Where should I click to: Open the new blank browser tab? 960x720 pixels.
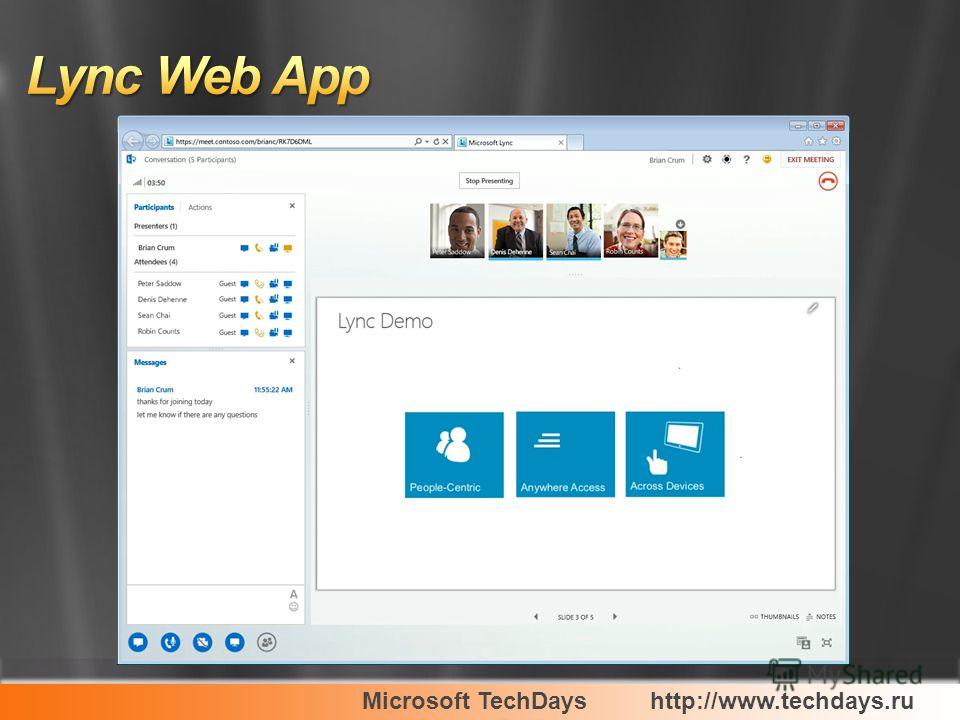(576, 142)
